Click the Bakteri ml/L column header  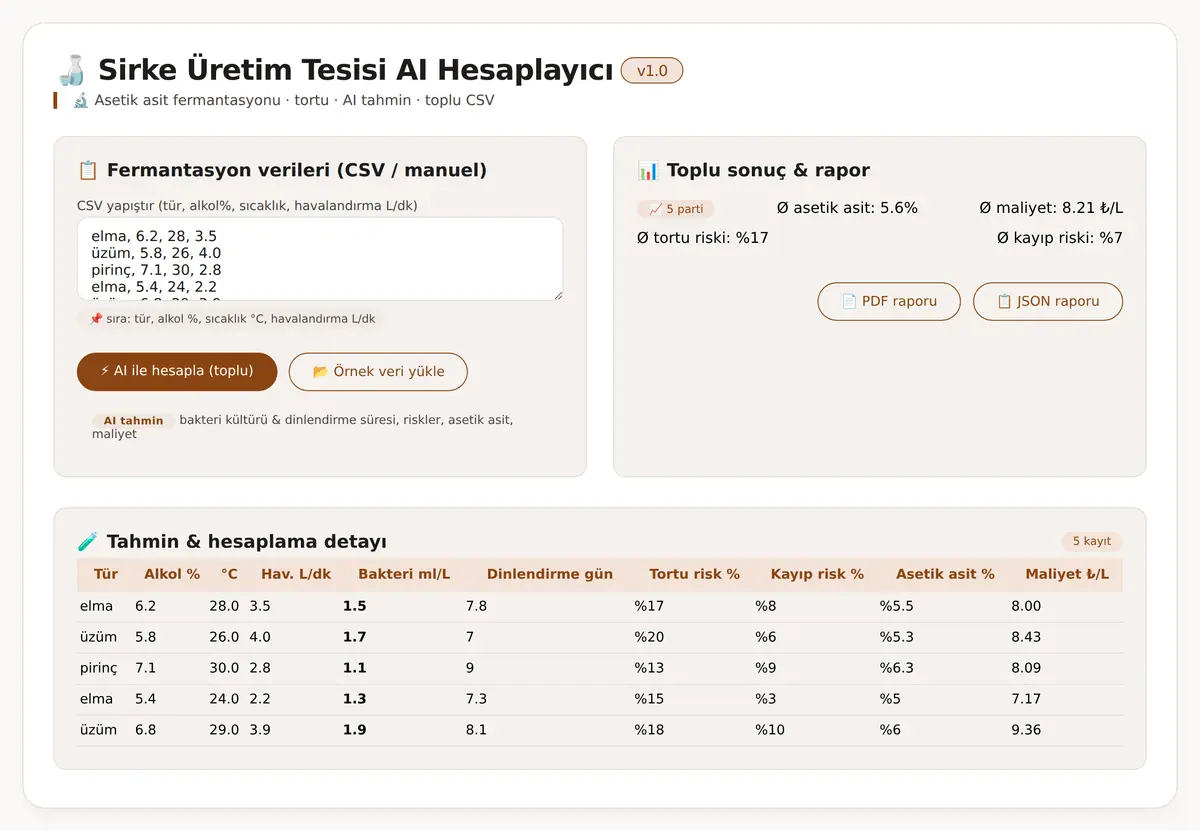coord(404,574)
